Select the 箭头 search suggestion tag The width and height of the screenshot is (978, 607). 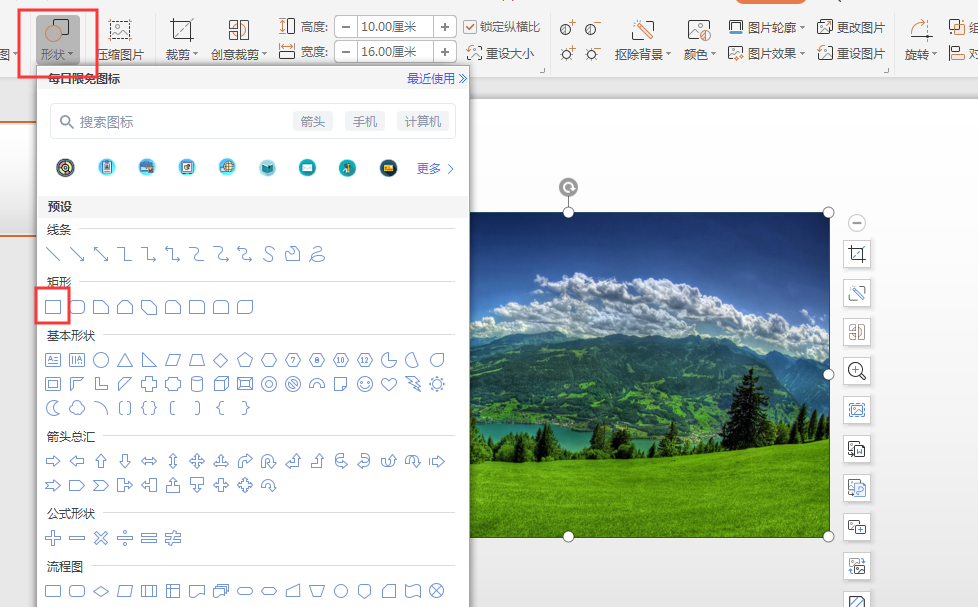click(312, 122)
